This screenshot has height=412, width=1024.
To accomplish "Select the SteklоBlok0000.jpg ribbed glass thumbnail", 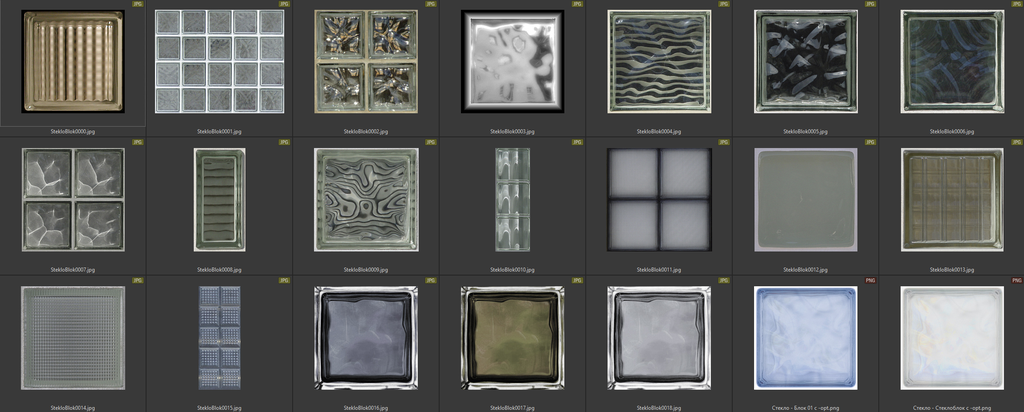I will 73,62.
